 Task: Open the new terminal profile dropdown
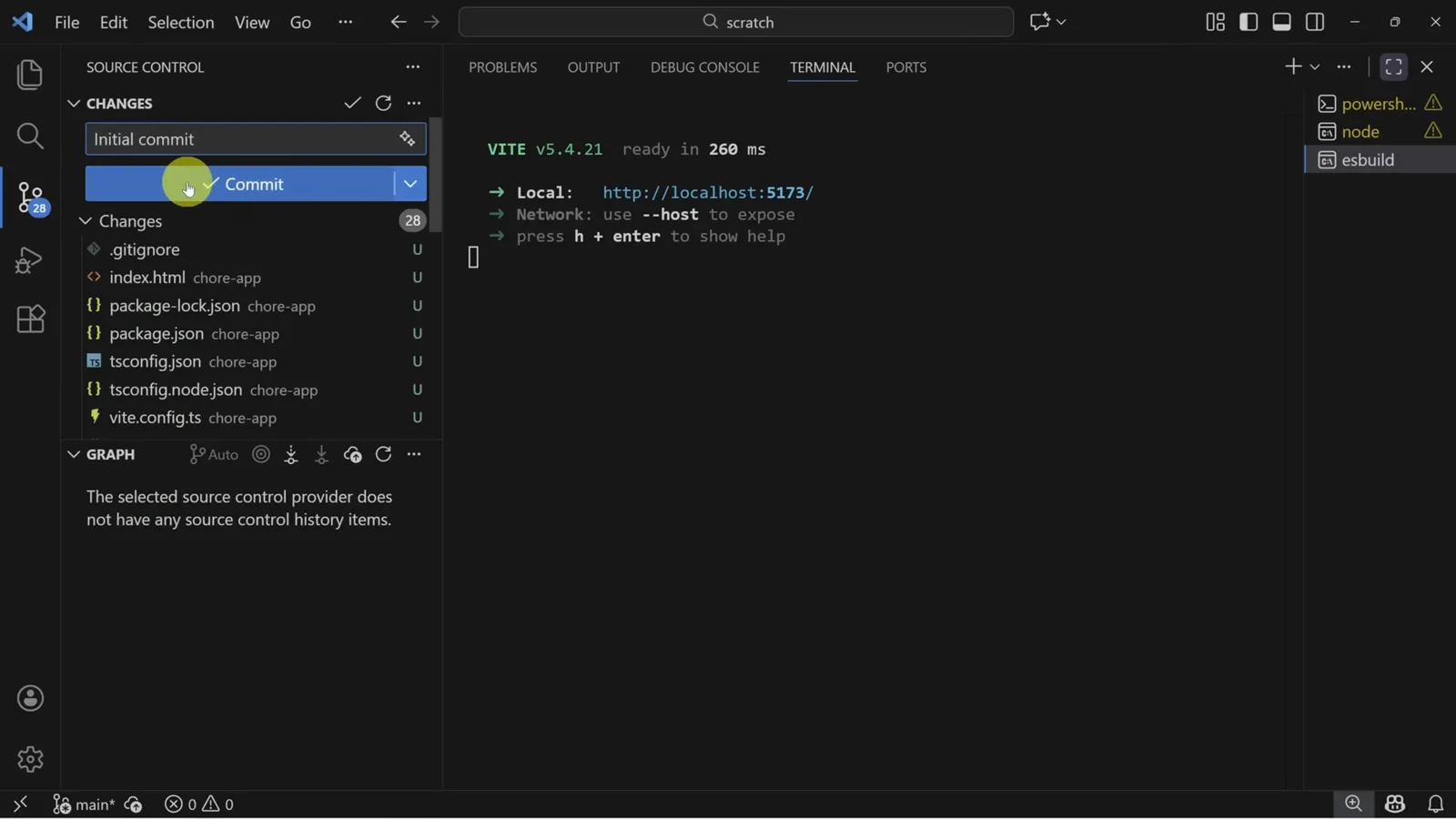pos(1315,66)
